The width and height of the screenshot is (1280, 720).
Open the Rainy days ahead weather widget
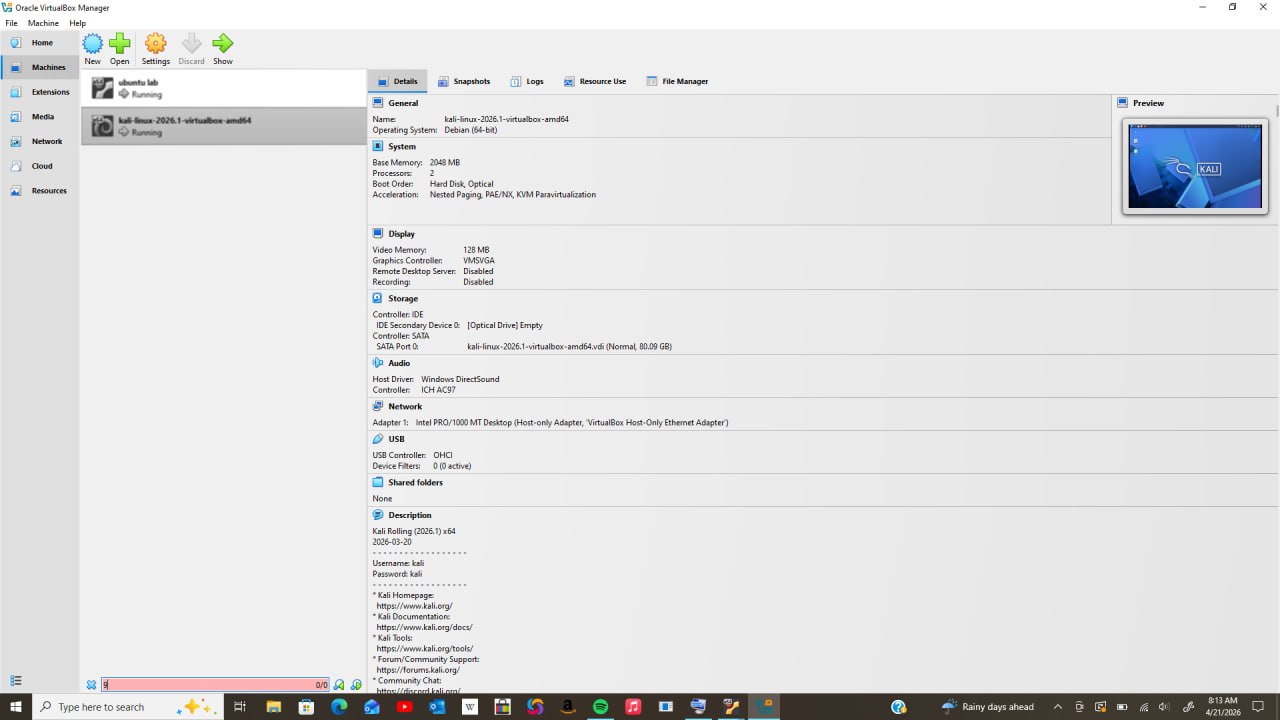988,707
